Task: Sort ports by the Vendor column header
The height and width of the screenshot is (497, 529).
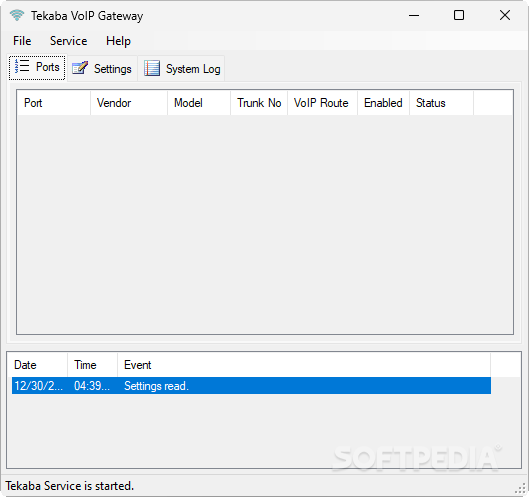Action: click(129, 103)
